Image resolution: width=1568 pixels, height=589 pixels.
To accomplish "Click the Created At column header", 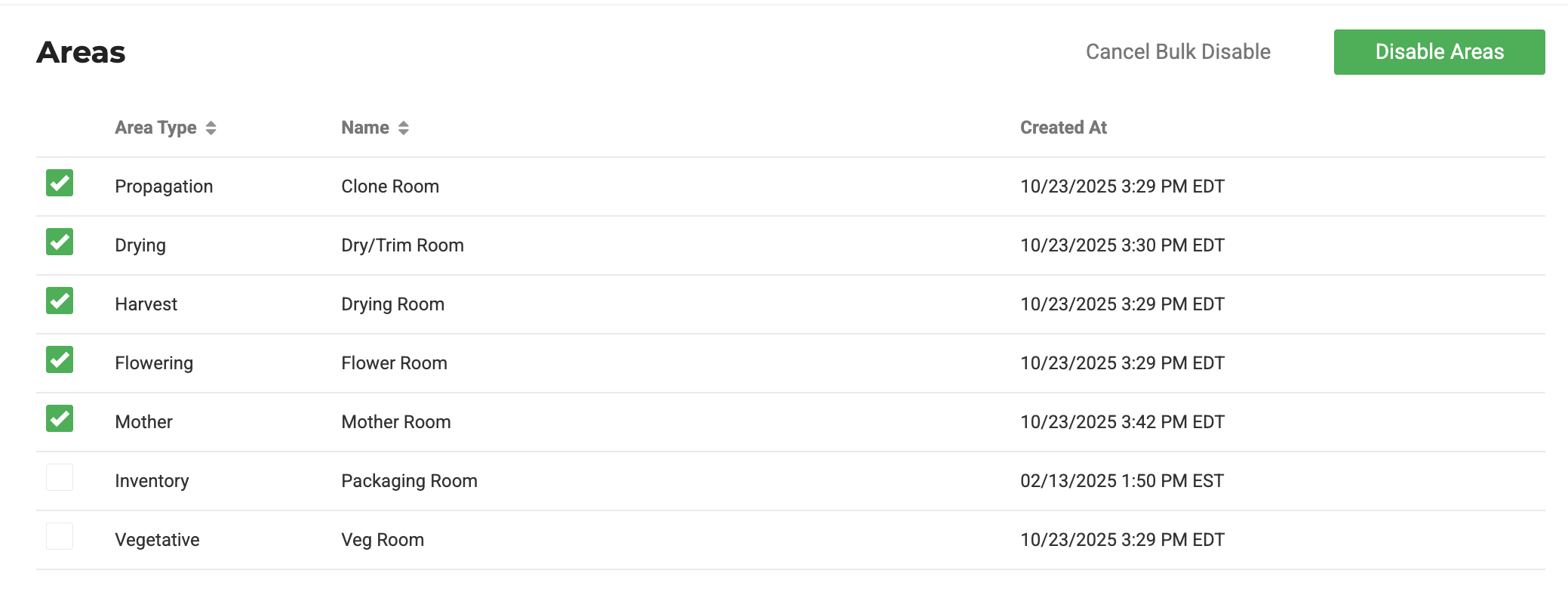I will coord(1063,128).
